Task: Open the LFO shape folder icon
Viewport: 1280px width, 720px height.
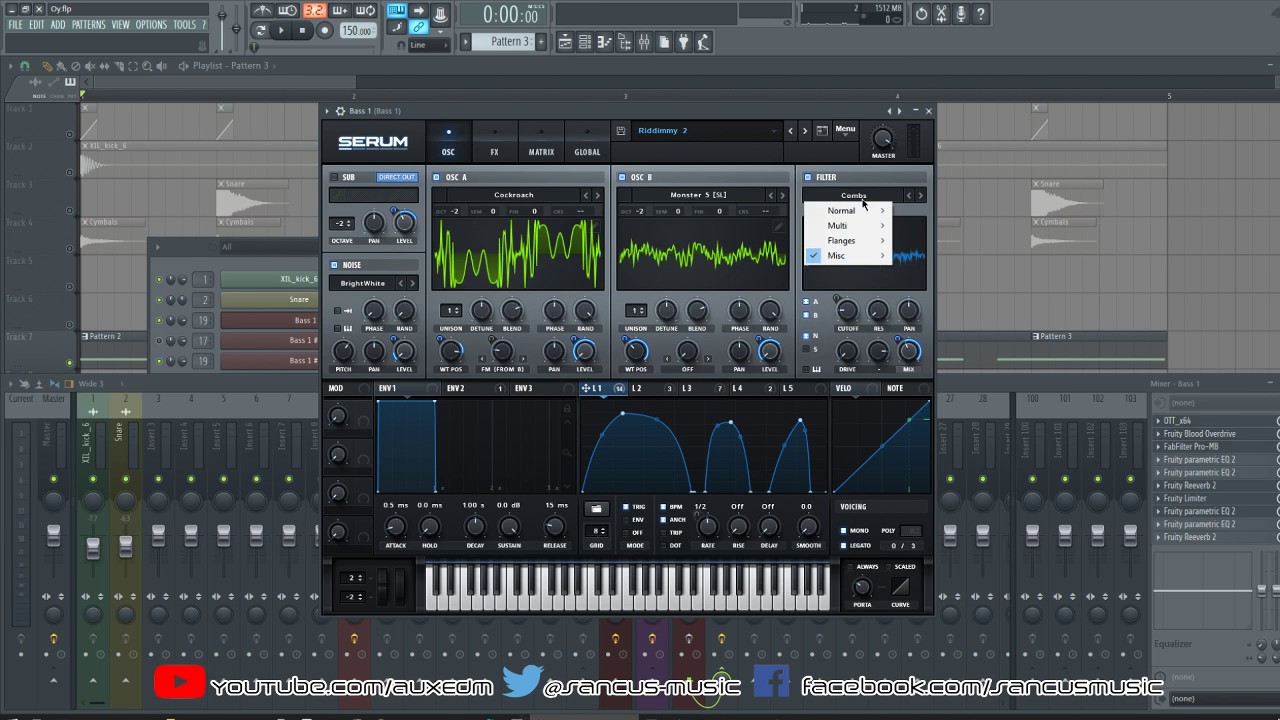Action: pos(597,508)
